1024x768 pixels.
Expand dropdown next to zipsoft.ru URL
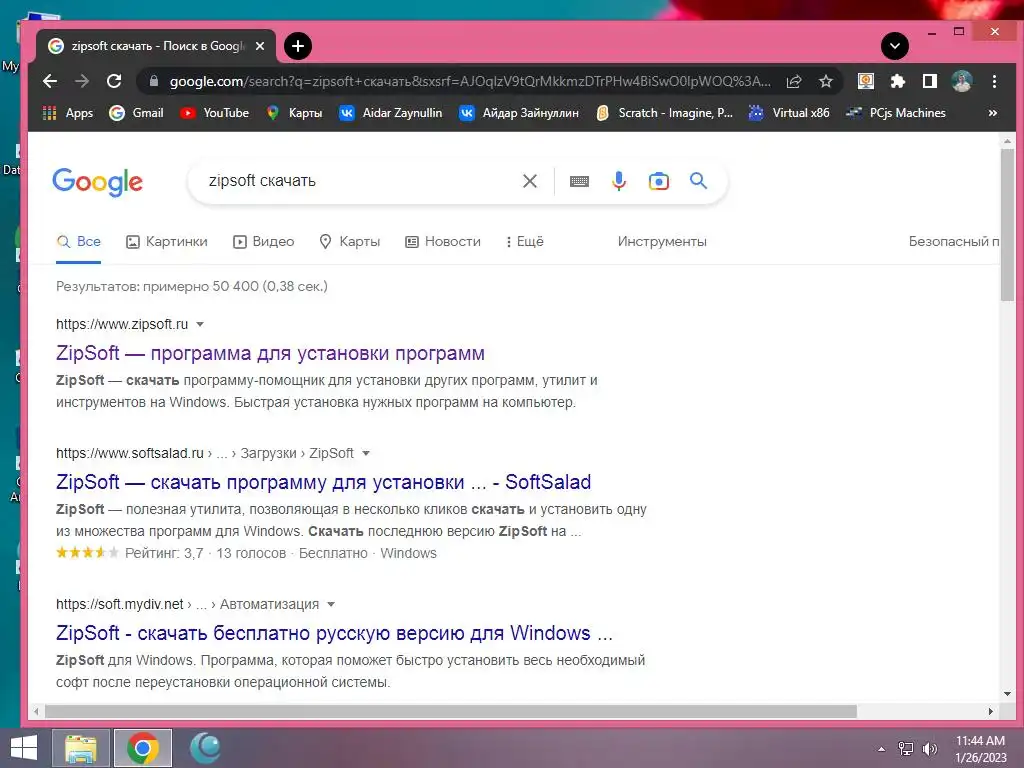[200, 325]
